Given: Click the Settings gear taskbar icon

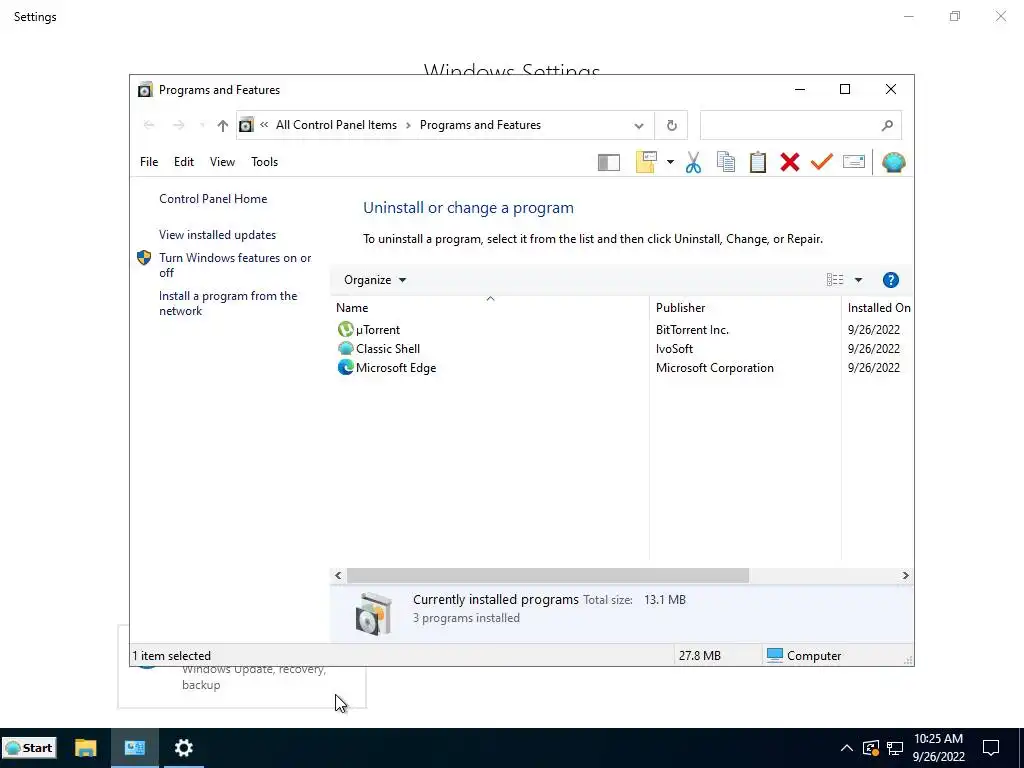Looking at the screenshot, I should tap(184, 748).
